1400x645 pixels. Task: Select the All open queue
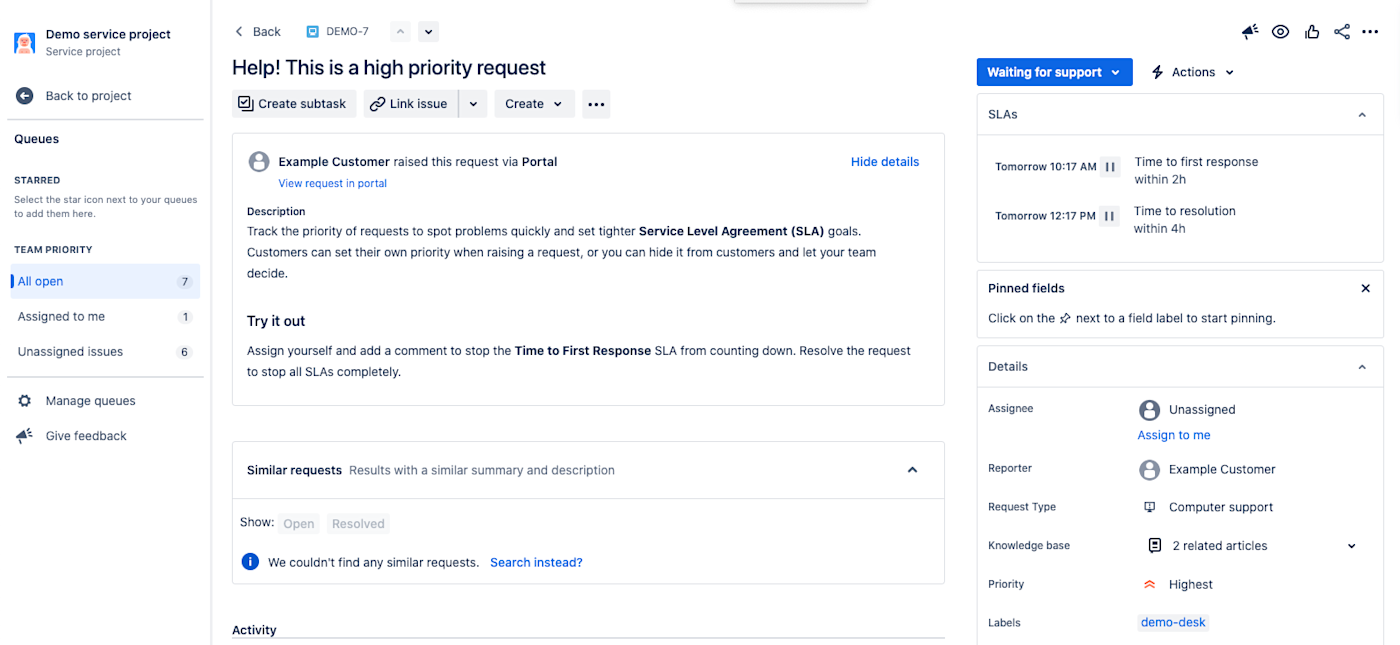point(105,282)
